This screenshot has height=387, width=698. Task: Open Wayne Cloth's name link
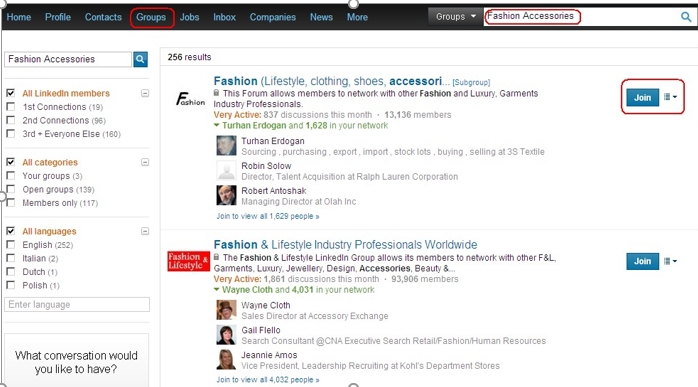[266, 305]
